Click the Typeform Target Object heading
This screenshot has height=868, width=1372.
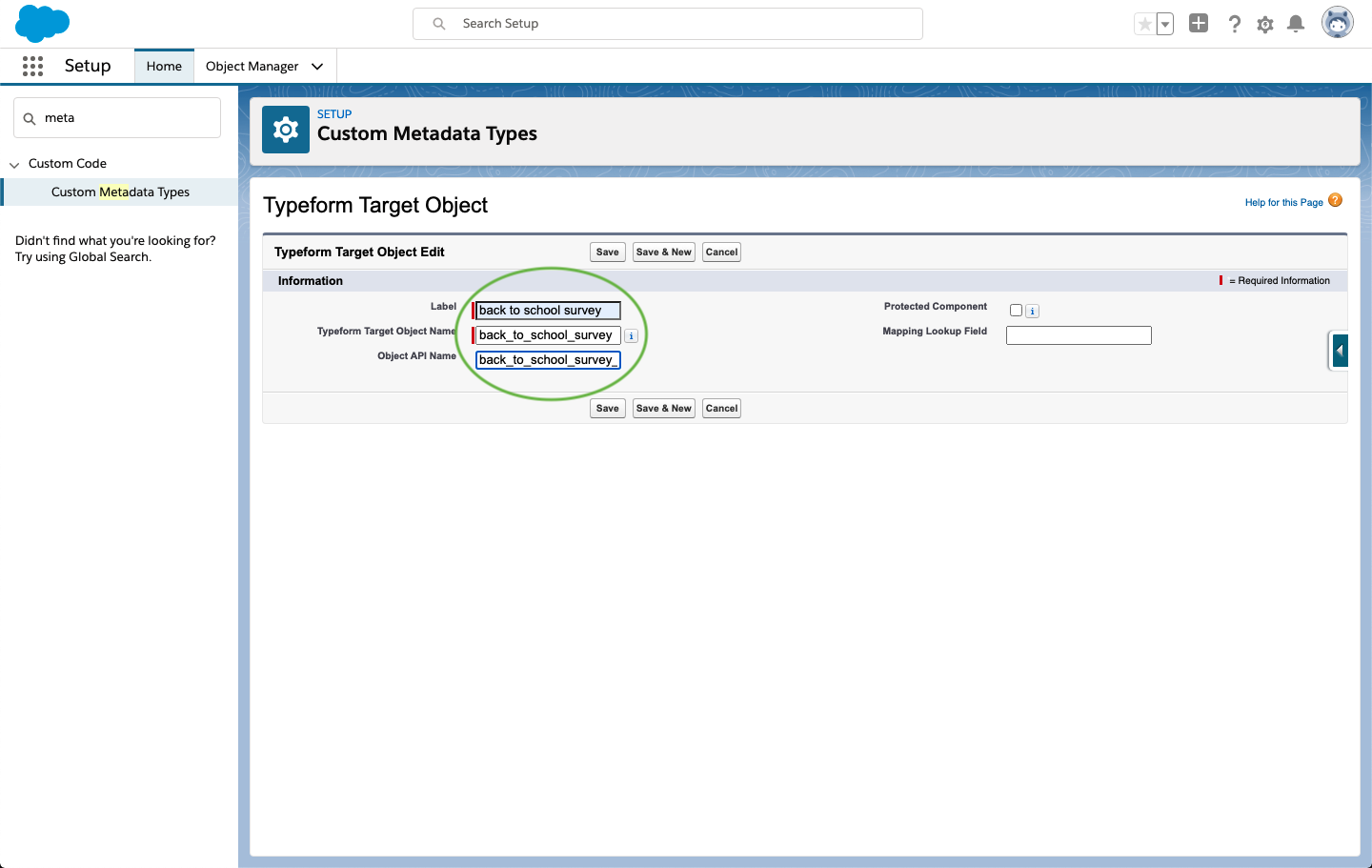(x=375, y=205)
